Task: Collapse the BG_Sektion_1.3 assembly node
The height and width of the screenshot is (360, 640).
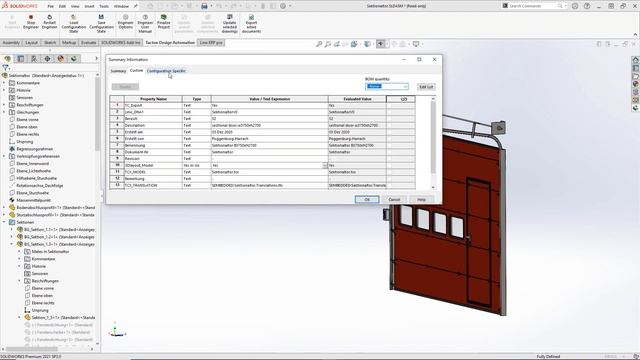Action: coord(11,244)
